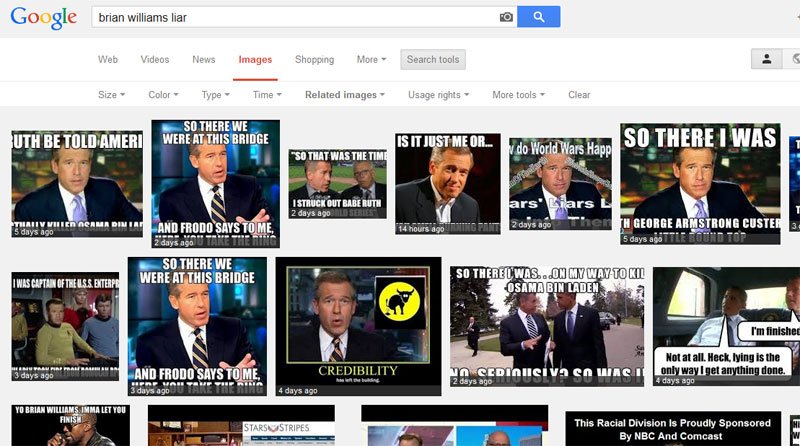800x446 pixels.
Task: Open the More dropdown menu
Action: coord(371,60)
